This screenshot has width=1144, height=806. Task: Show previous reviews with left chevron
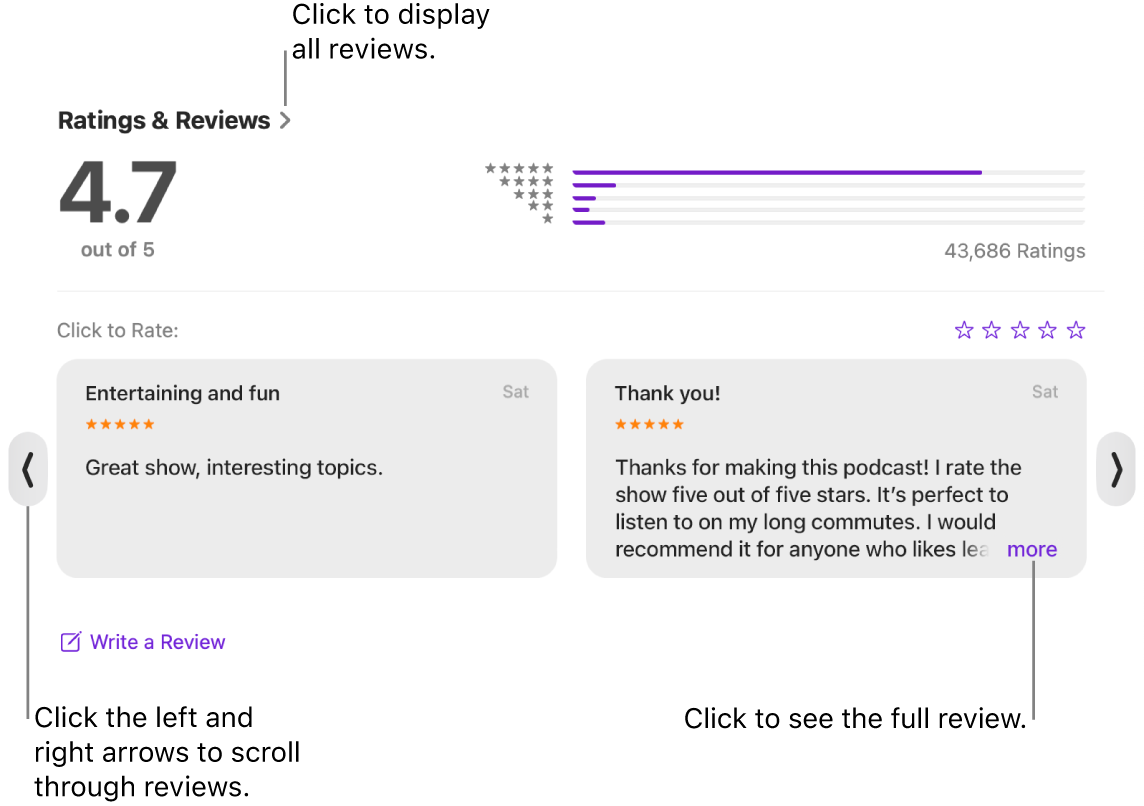point(27,469)
